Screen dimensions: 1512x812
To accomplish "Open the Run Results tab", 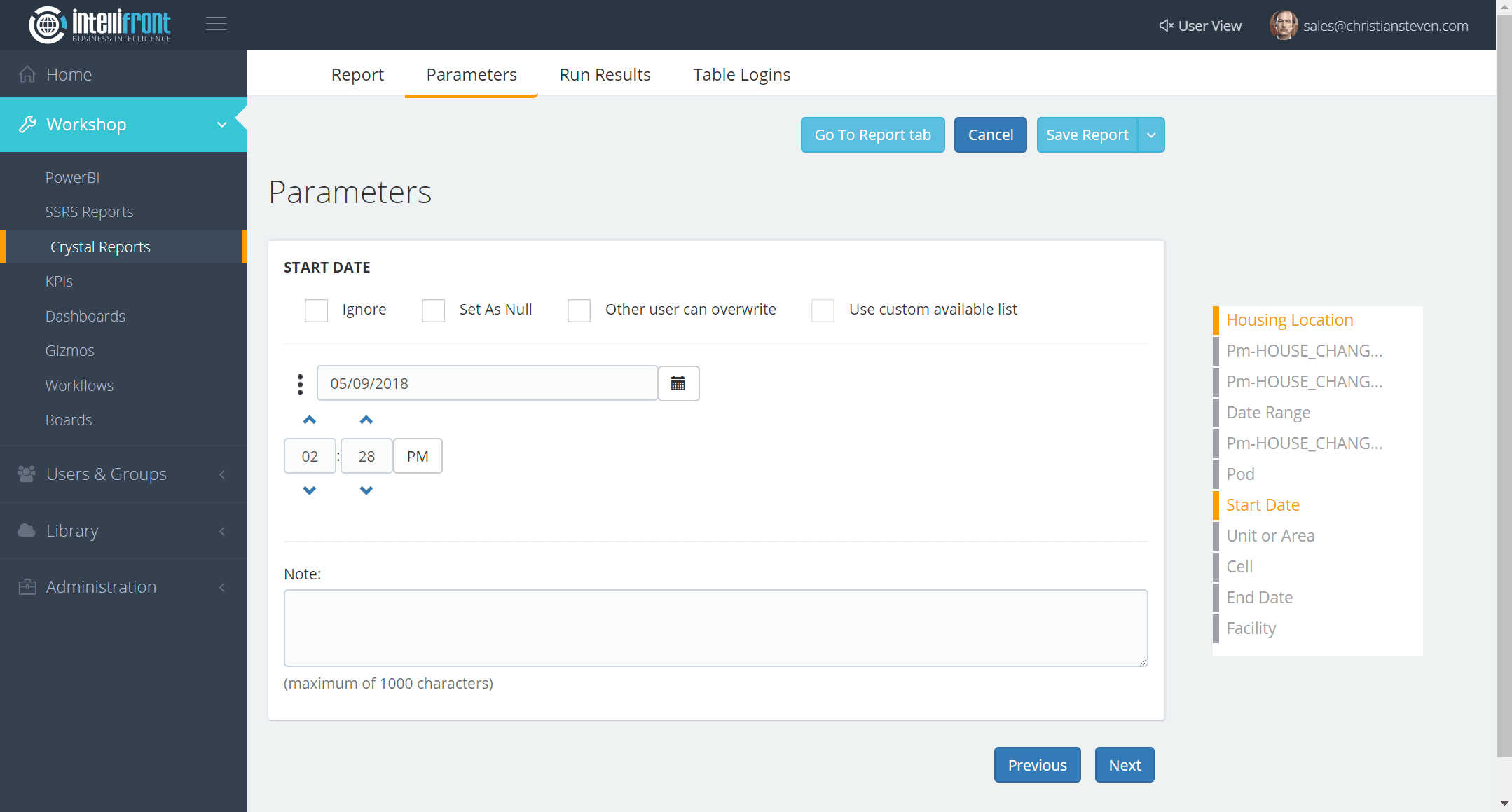I will coord(605,74).
